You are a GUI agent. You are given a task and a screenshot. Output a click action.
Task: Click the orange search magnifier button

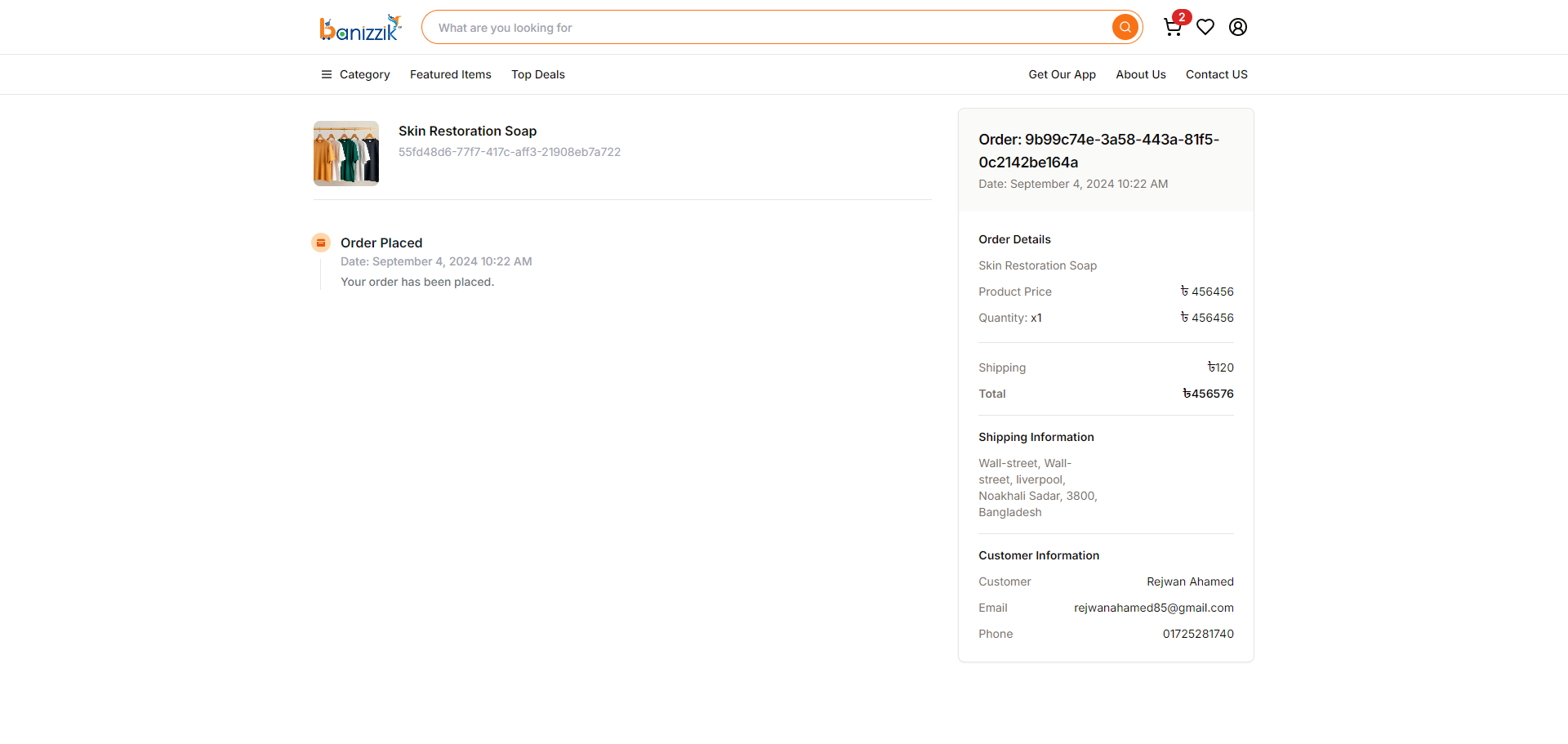1125,27
